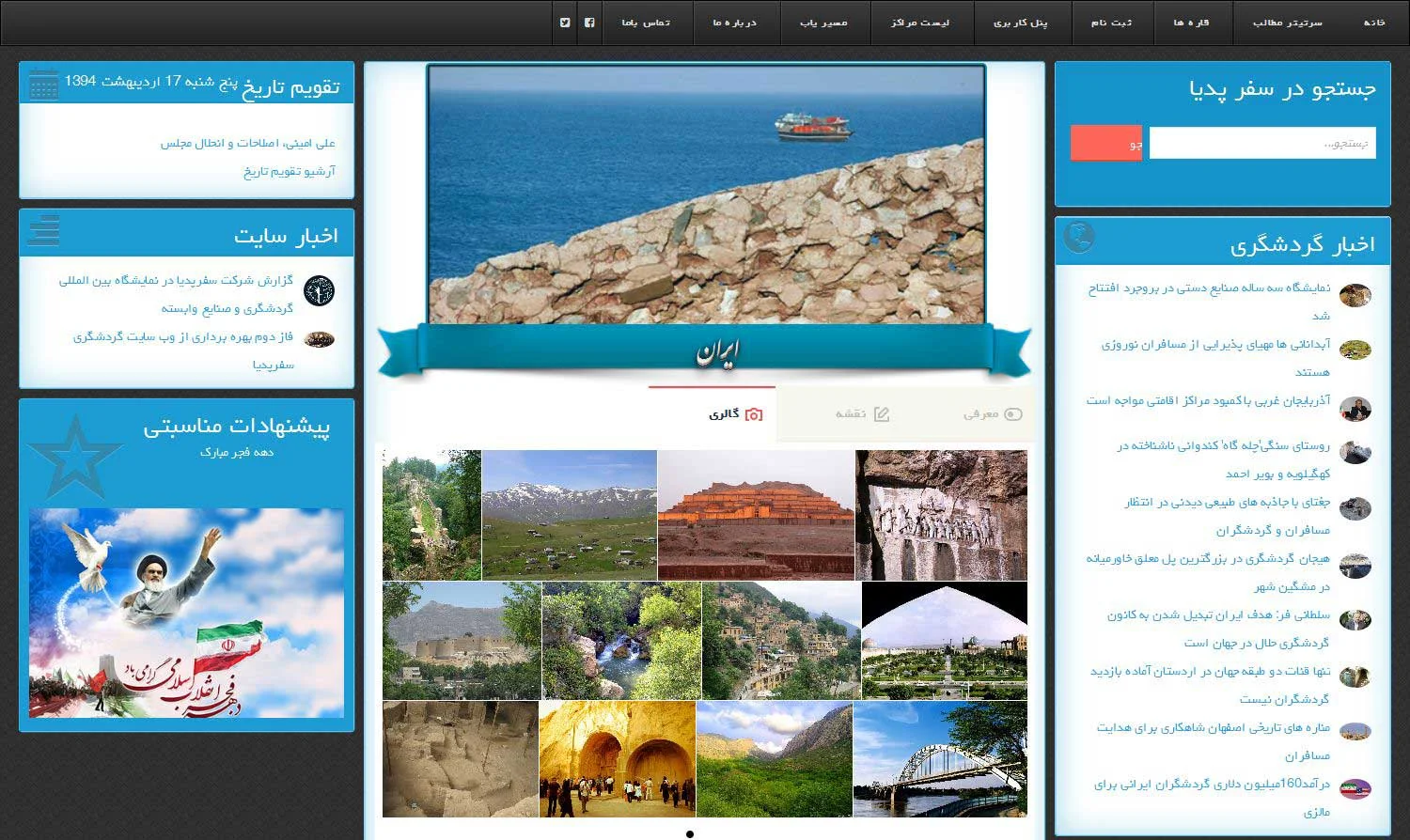Open the white arch bridge gallery photo
The height and width of the screenshot is (840, 1410).
[x=940, y=759]
